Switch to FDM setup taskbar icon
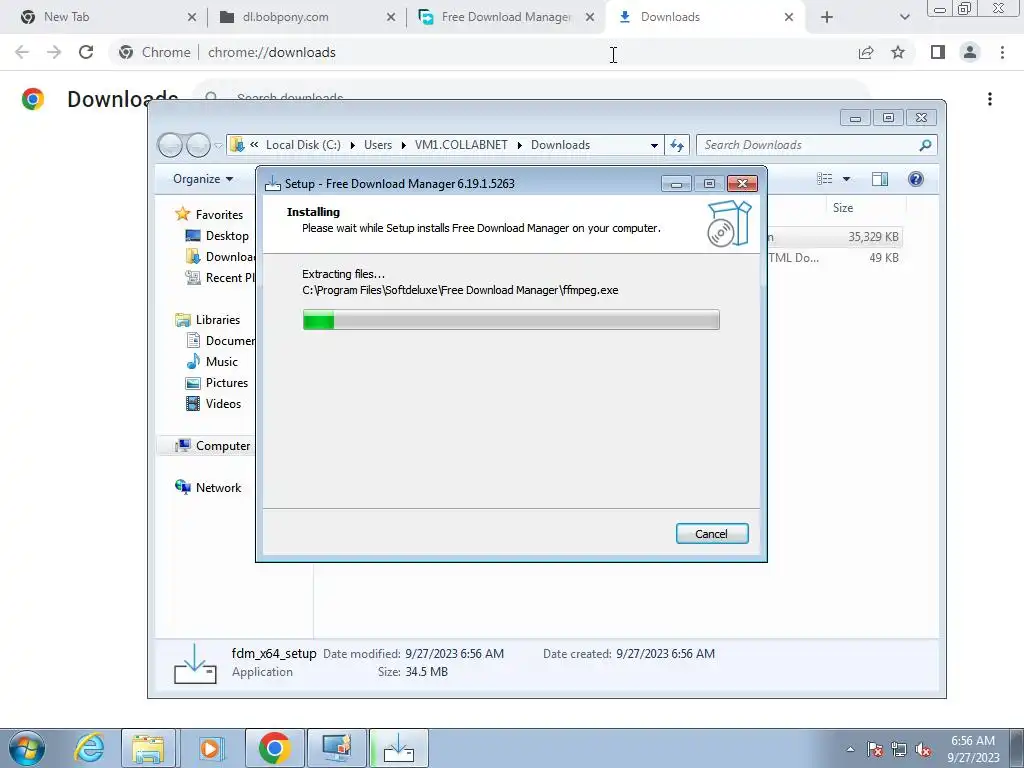Viewport: 1024px width, 768px height. point(398,748)
